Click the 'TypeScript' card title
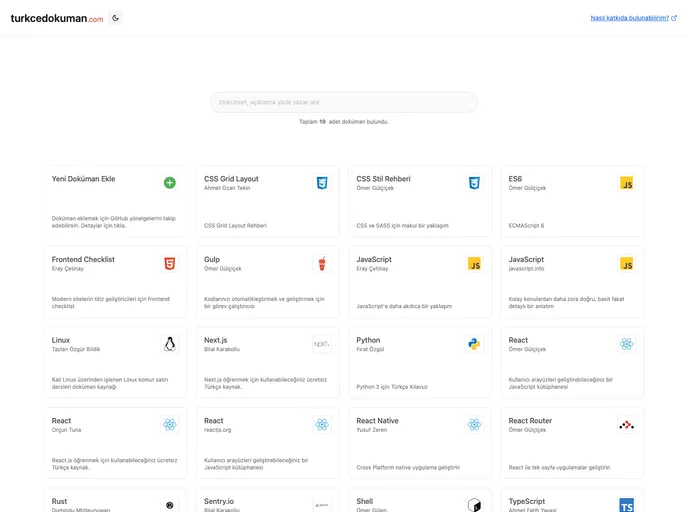This screenshot has width=688, height=512. (527, 501)
